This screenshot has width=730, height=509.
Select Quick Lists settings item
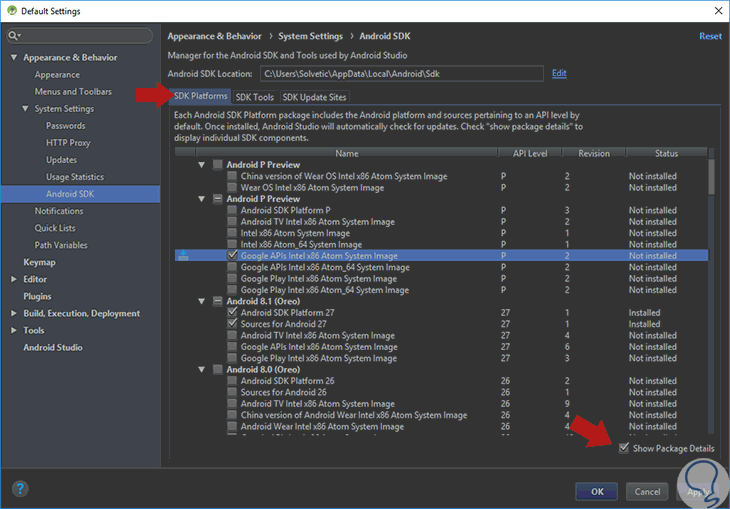[x=54, y=228]
